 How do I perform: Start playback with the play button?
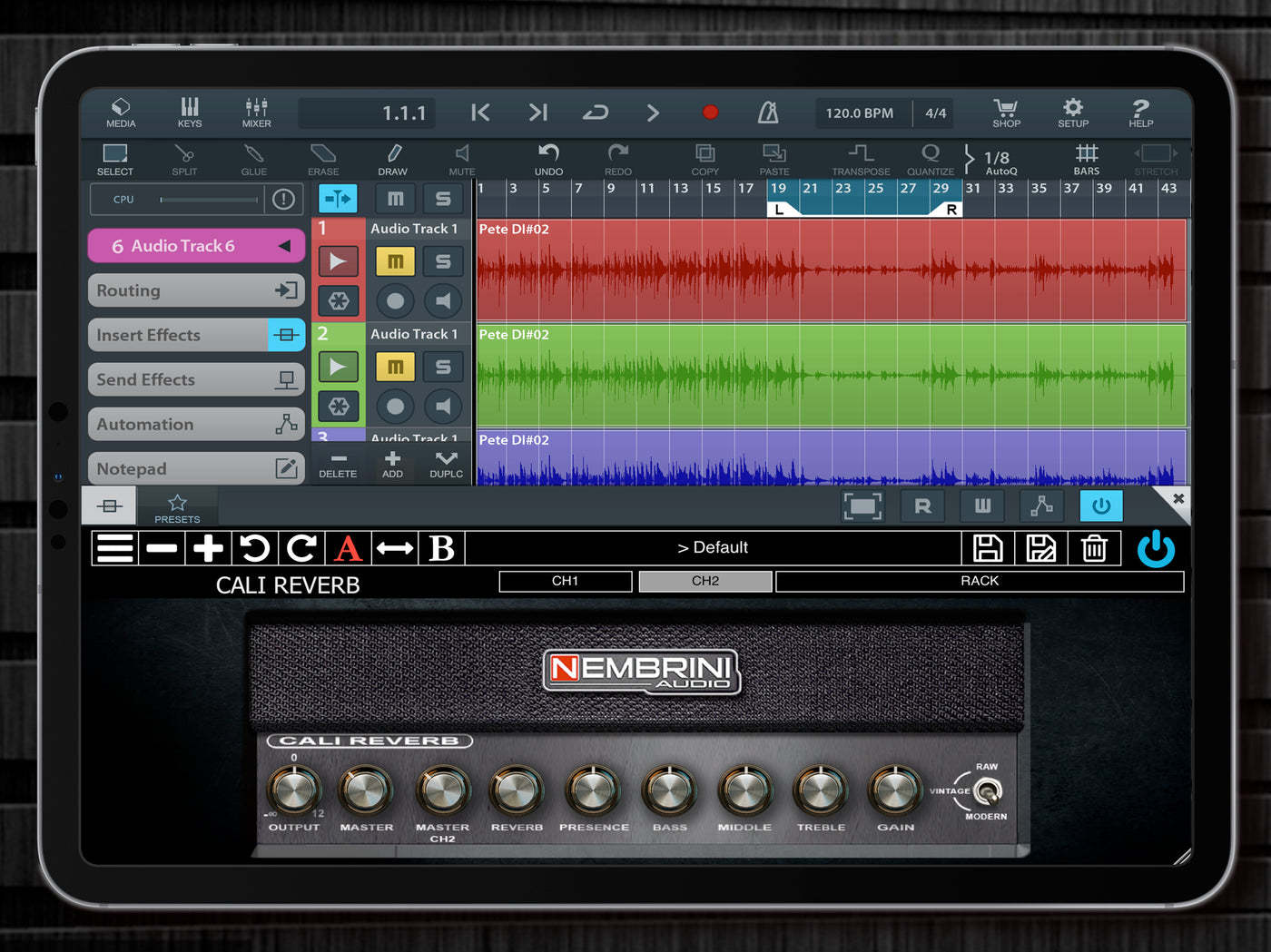pos(653,113)
